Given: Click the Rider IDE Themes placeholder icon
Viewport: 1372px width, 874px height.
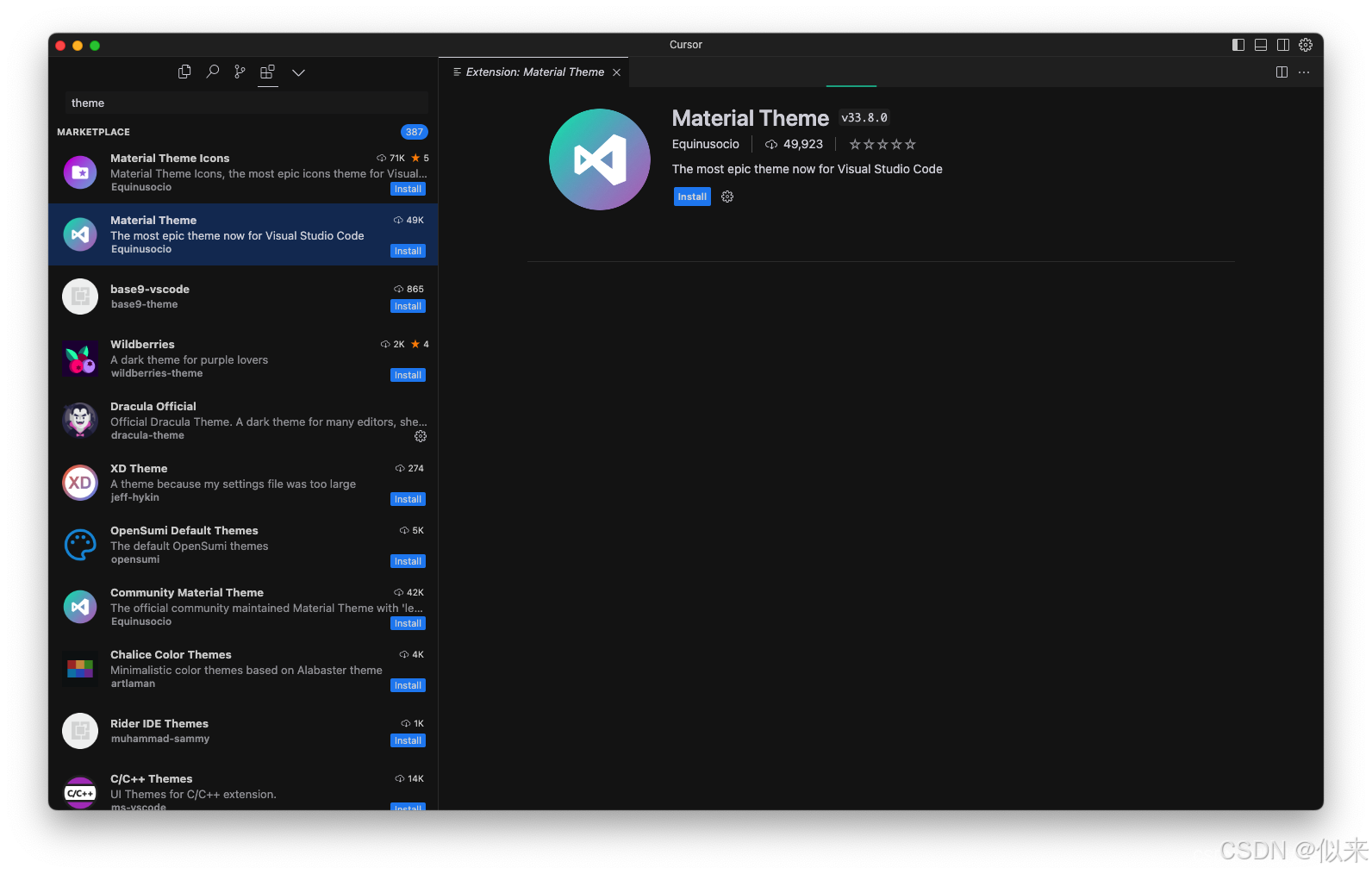Looking at the screenshot, I should coord(80,731).
